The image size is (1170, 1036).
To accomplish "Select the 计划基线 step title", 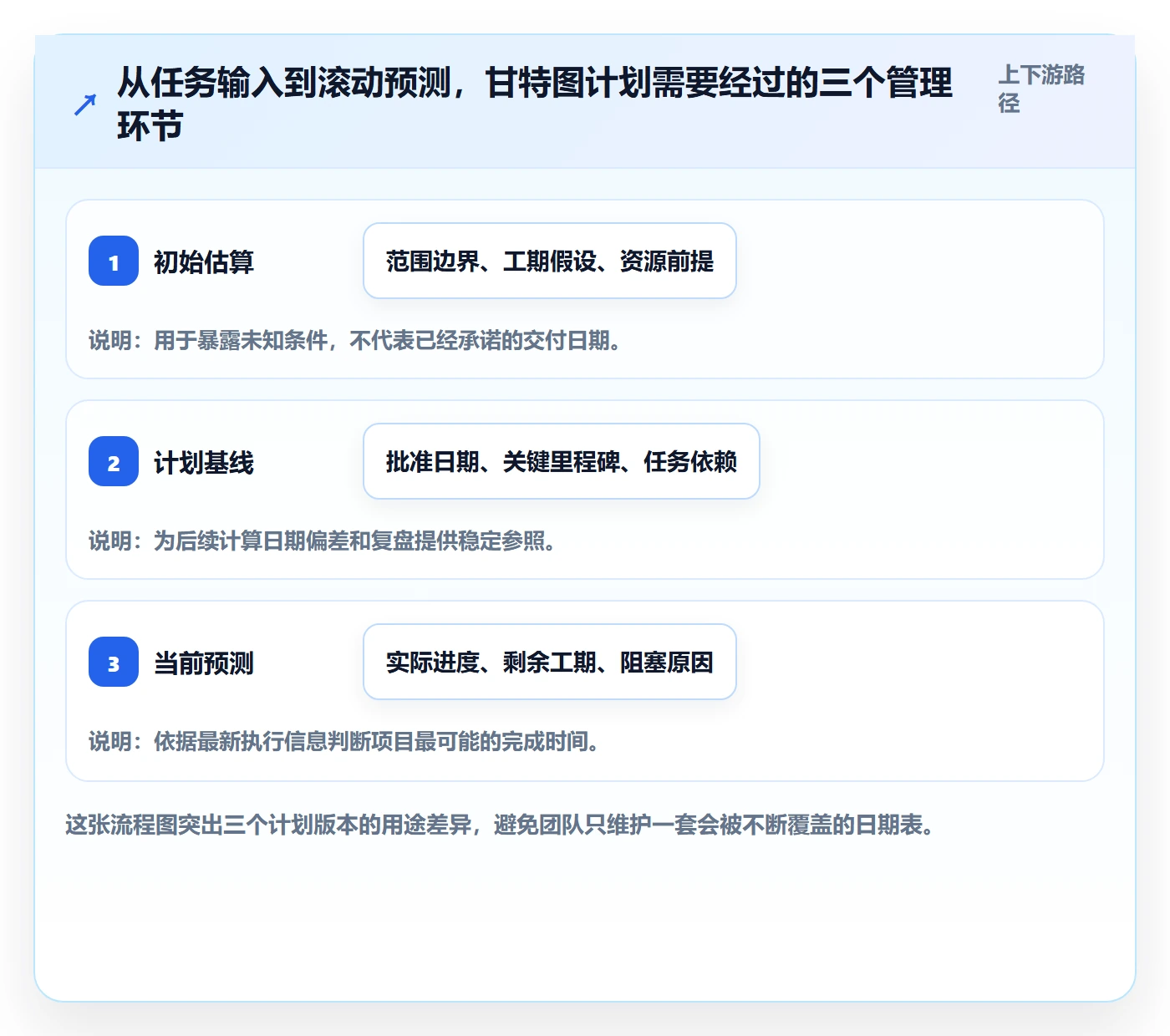I will tap(204, 462).
